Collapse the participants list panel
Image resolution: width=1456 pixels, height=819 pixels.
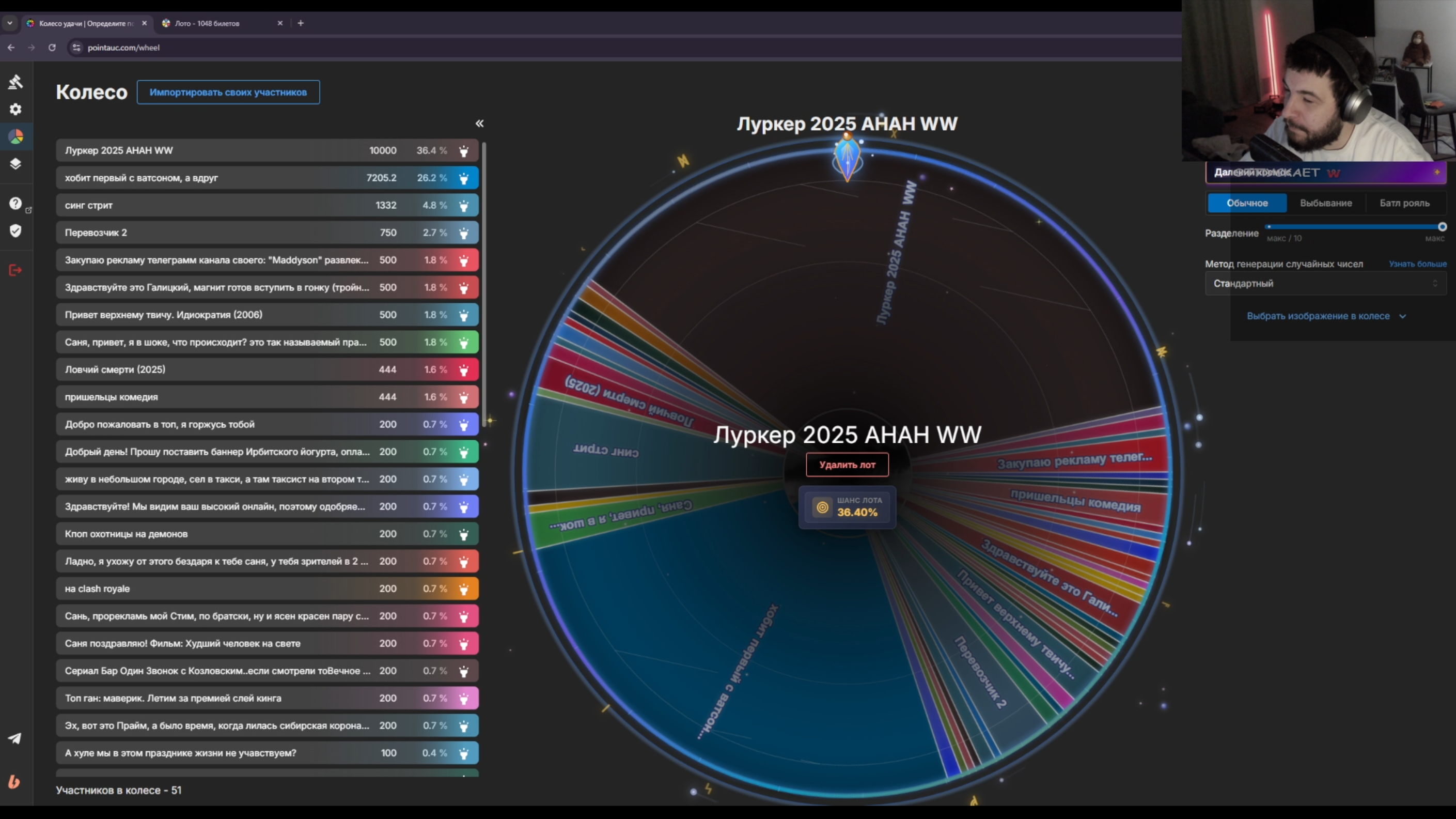[479, 123]
